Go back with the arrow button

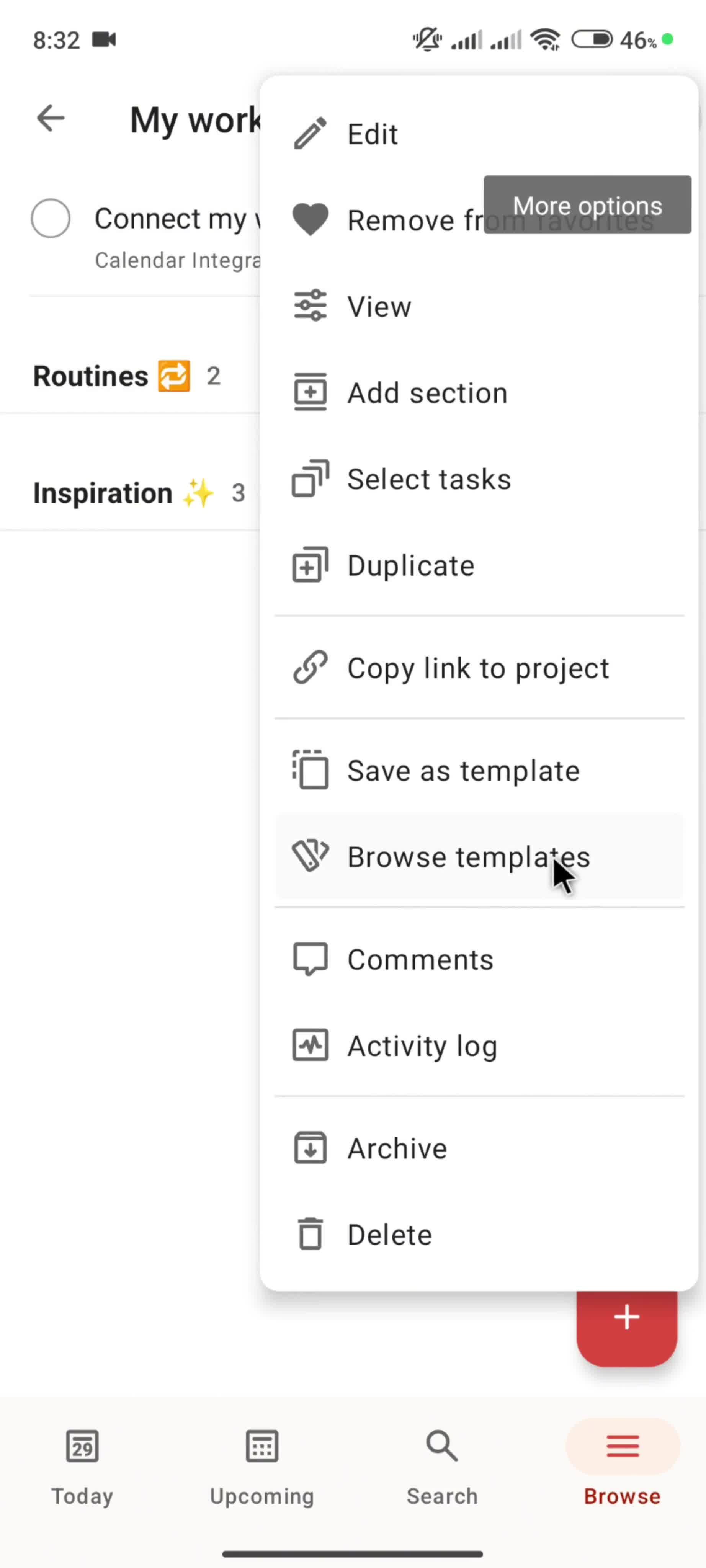[x=51, y=118]
